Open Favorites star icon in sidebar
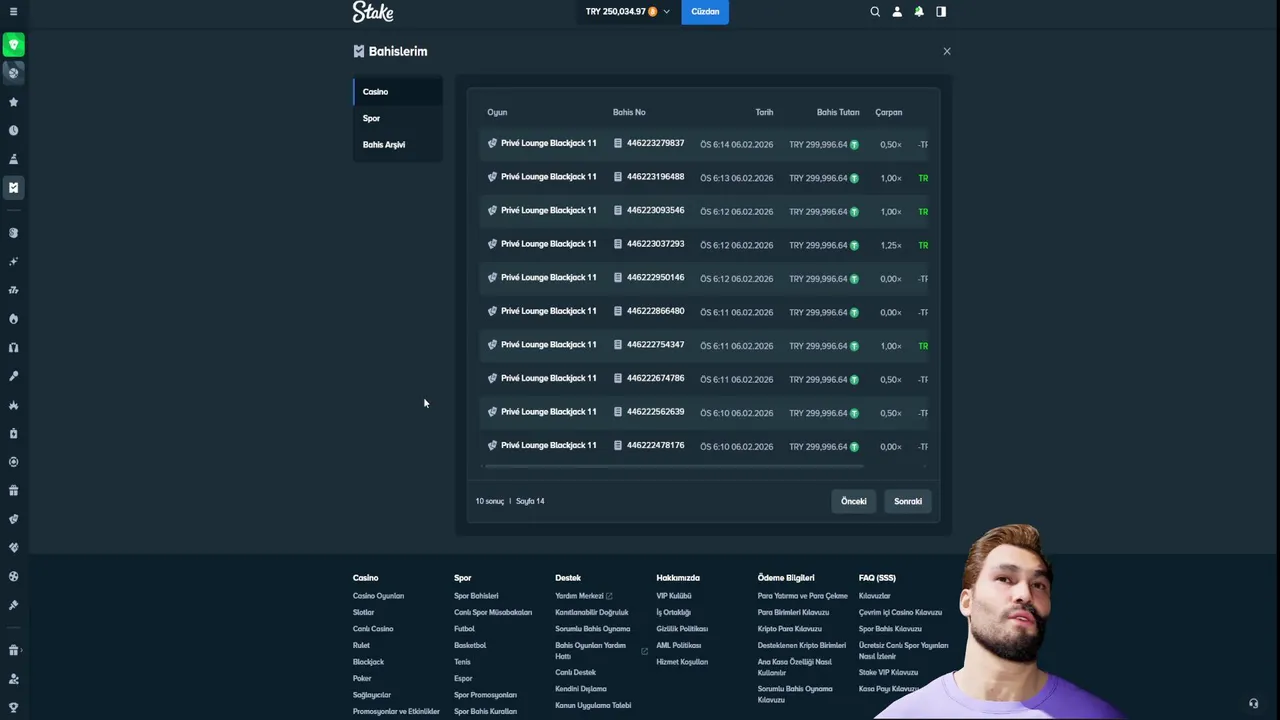 pyautogui.click(x=13, y=102)
